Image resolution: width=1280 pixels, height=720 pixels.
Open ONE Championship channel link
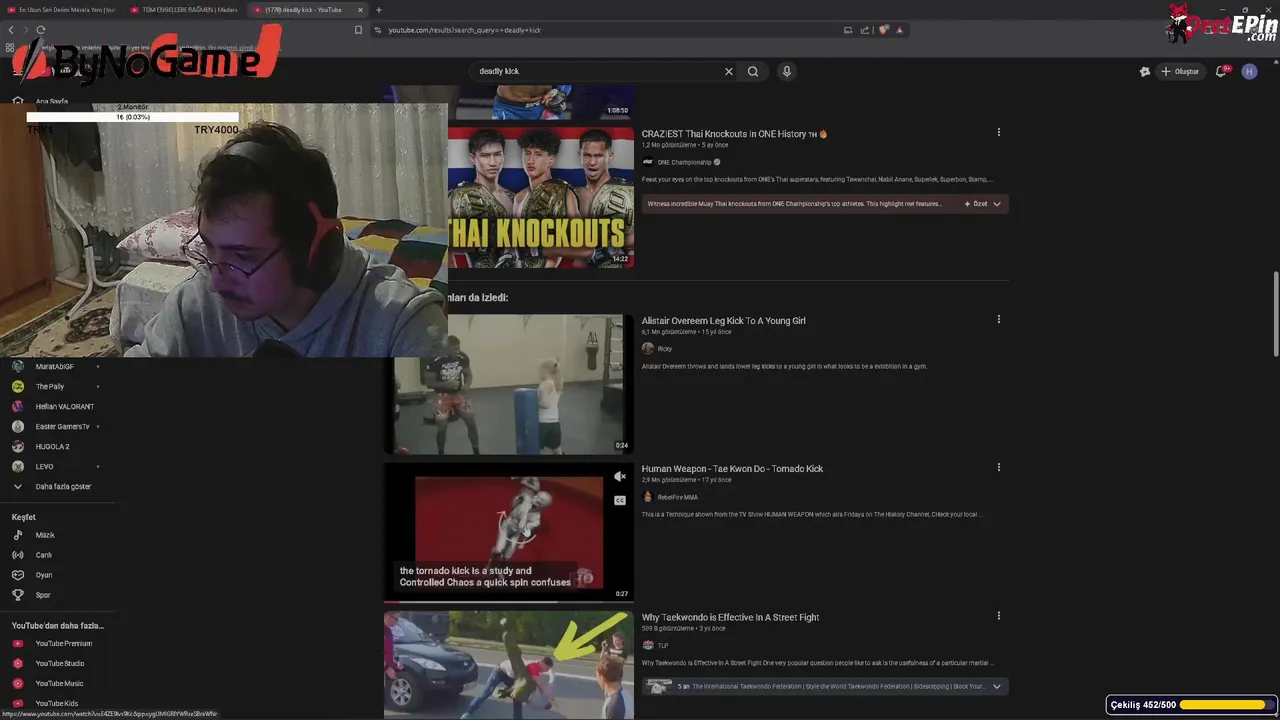coord(684,162)
